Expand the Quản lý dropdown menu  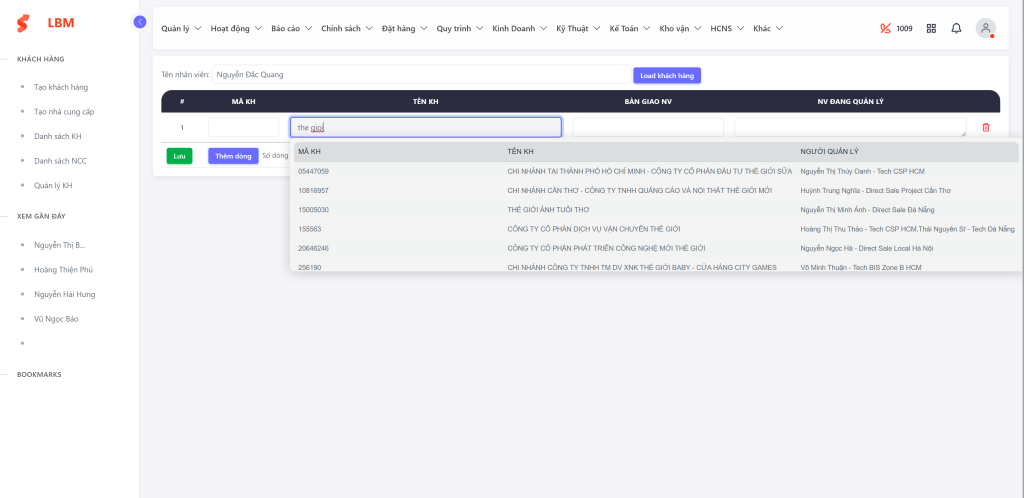click(x=181, y=28)
